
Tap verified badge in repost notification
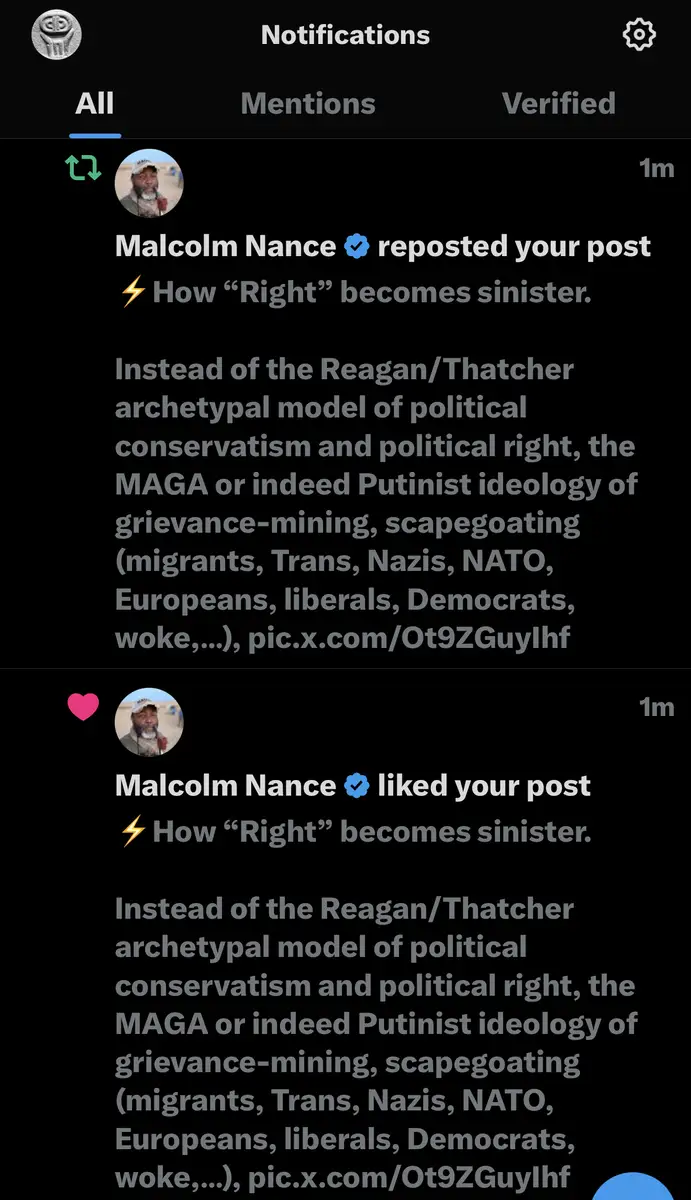coord(356,246)
